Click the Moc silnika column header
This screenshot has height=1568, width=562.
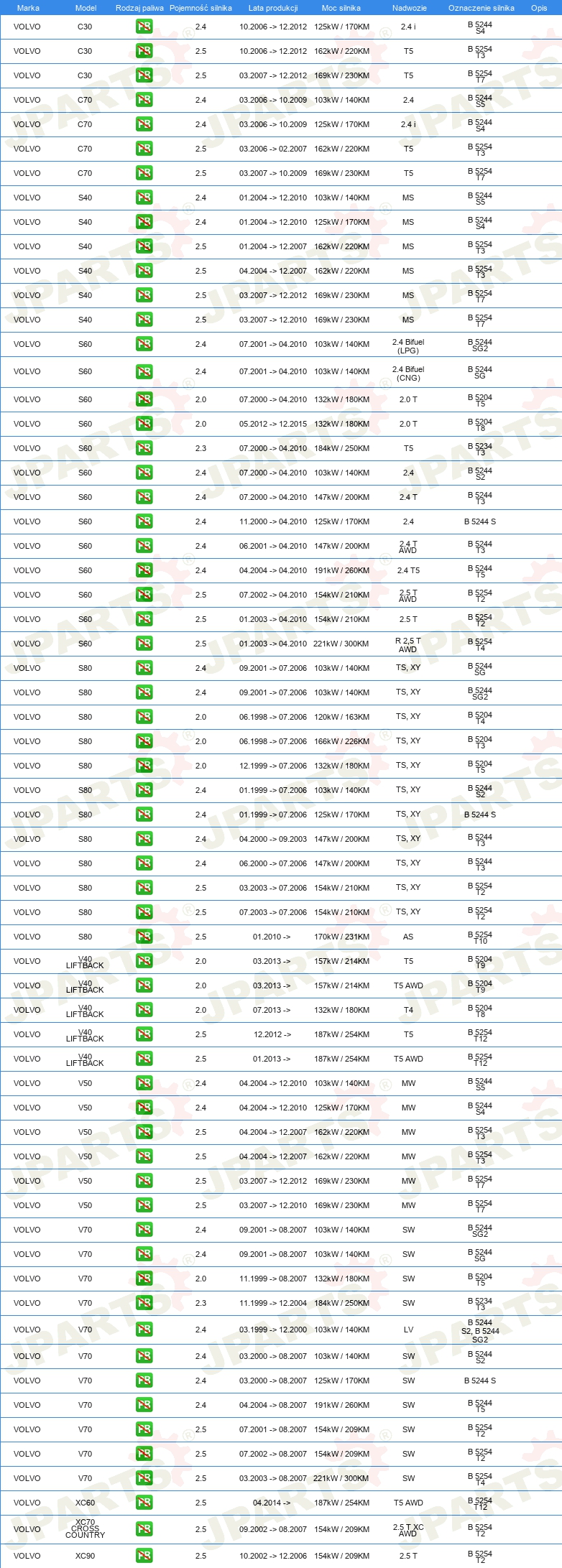(341, 8)
